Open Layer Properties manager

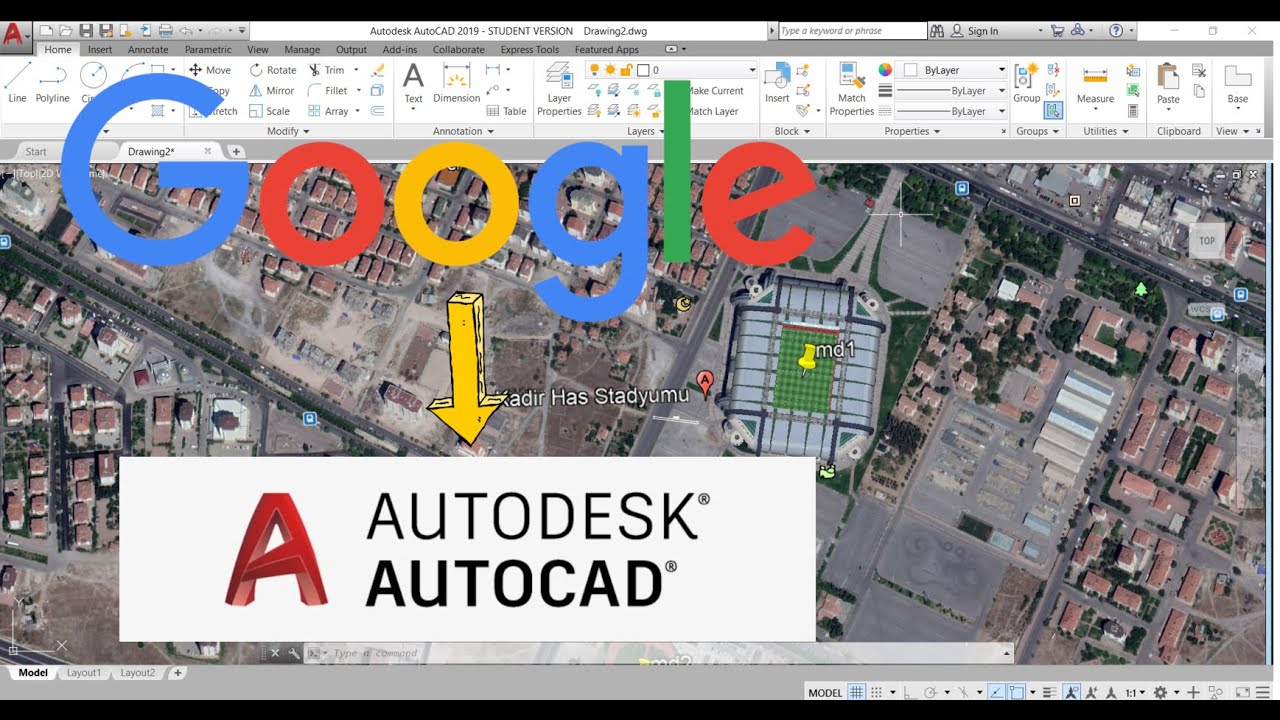click(559, 90)
